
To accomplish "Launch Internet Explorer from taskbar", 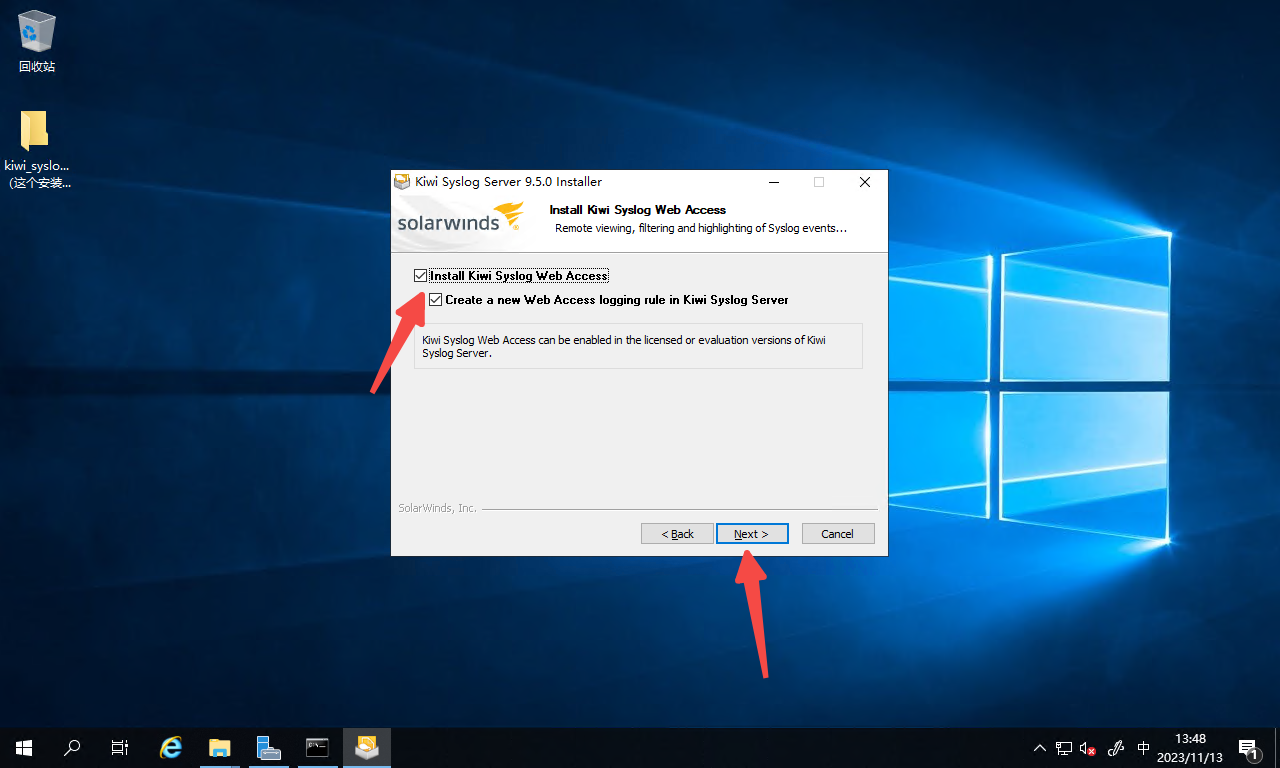I will (x=171, y=747).
